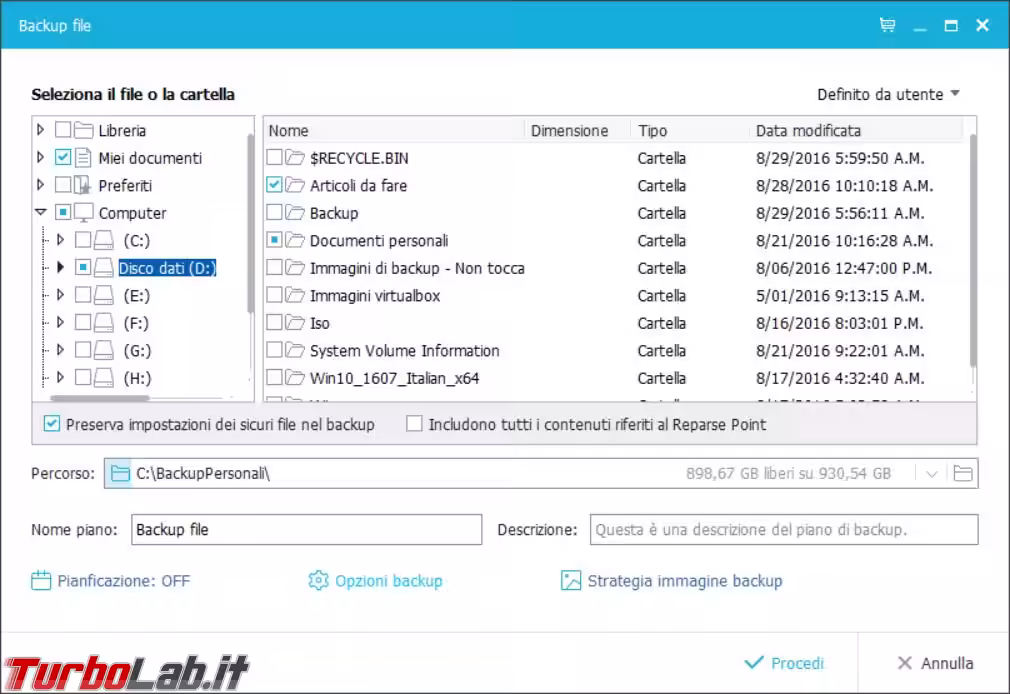Toggle Preserva impostazioni dei sicuri file checkbox
Viewport: 1010px width, 694px height.
pyautogui.click(x=52, y=424)
